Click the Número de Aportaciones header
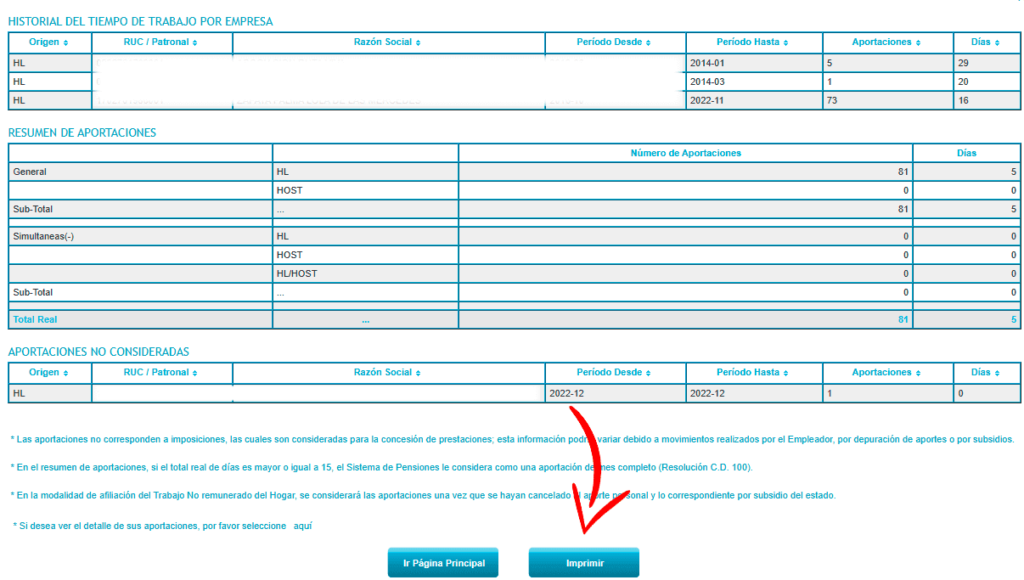This screenshot has width=1024, height=580. pyautogui.click(x=685, y=153)
